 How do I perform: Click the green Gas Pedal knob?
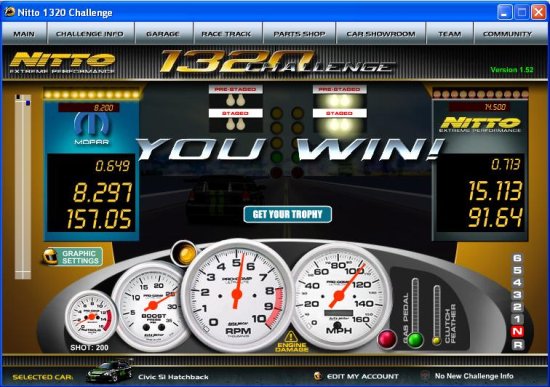(416, 340)
